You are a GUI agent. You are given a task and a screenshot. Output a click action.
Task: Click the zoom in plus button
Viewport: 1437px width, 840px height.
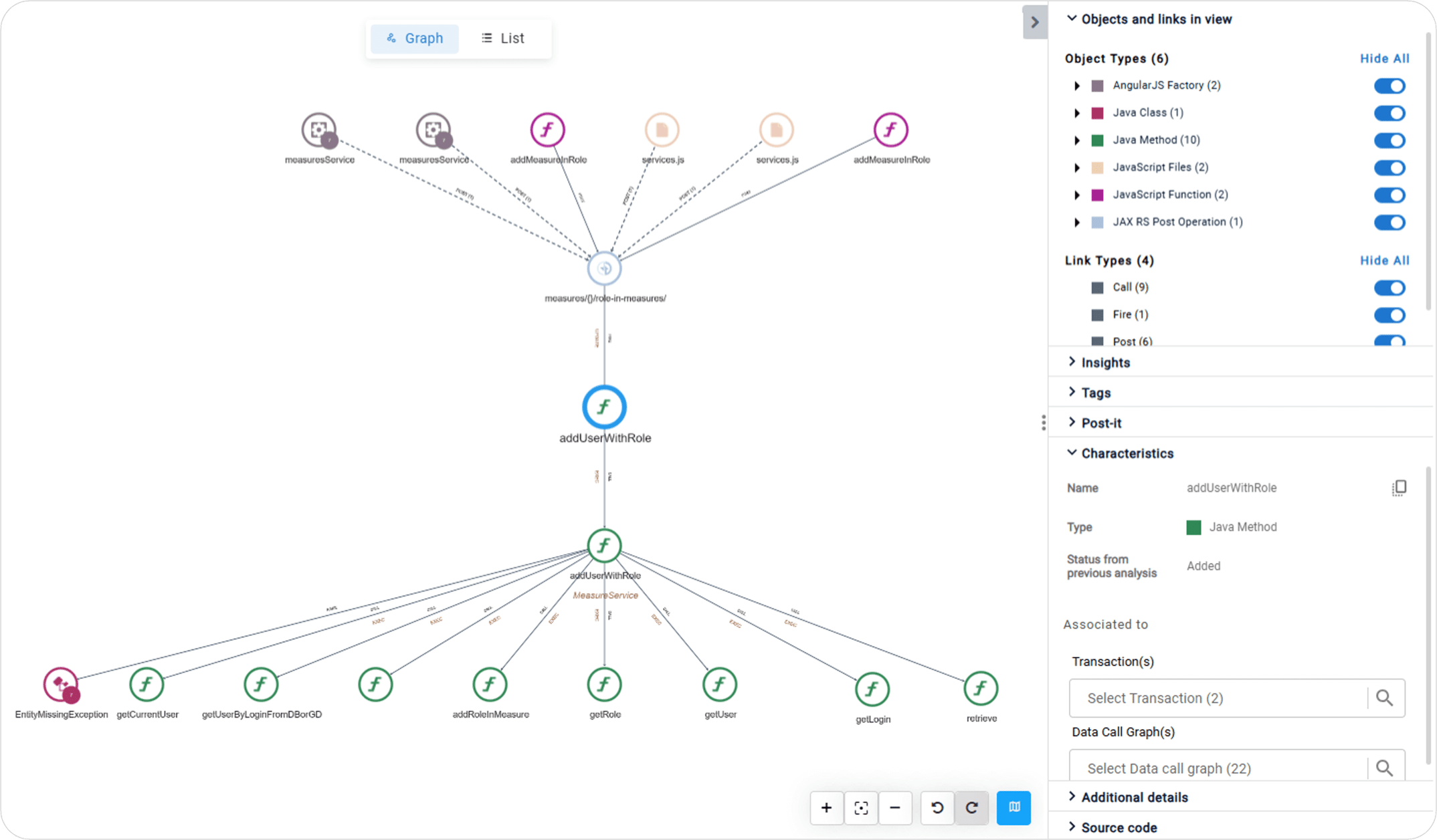click(826, 808)
